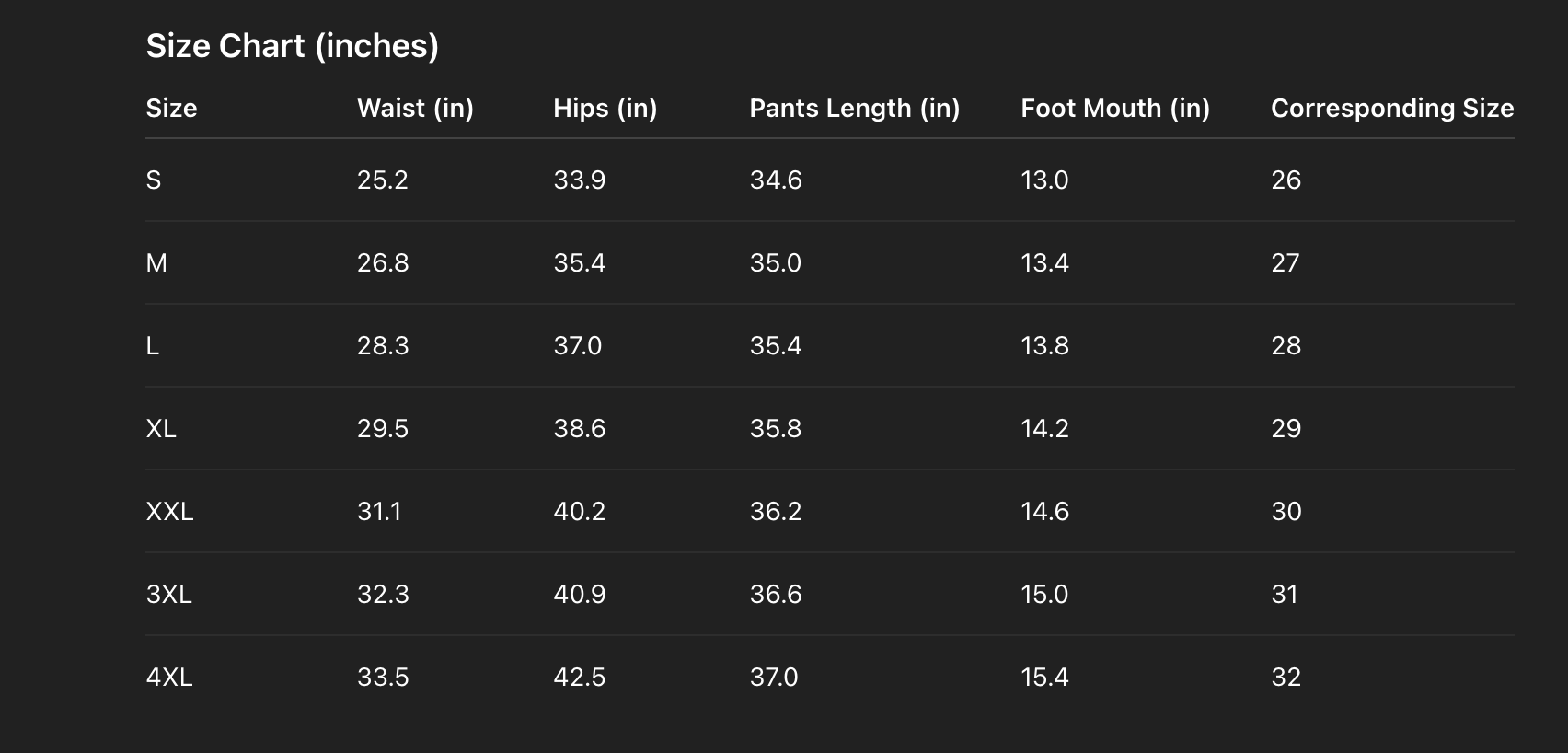Click the 3XL size row label
The image size is (1568, 753).
[x=169, y=595]
